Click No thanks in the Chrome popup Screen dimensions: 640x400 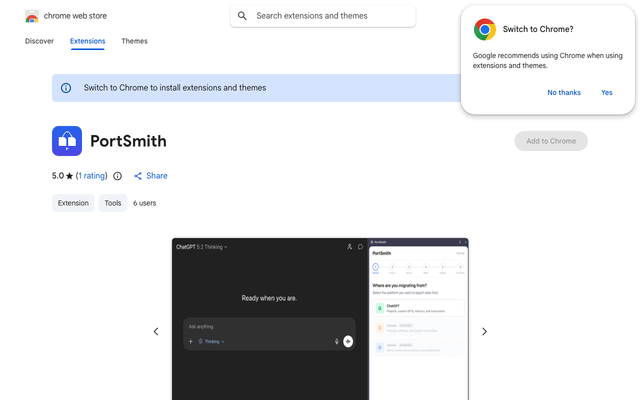(x=564, y=93)
